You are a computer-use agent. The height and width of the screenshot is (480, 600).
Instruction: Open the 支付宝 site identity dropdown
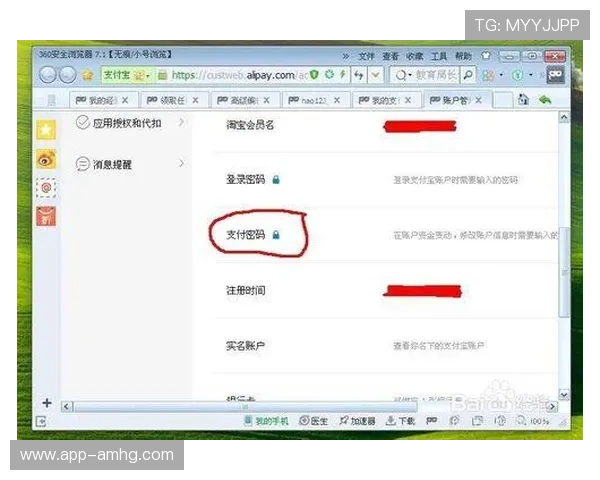pyautogui.click(x=128, y=75)
